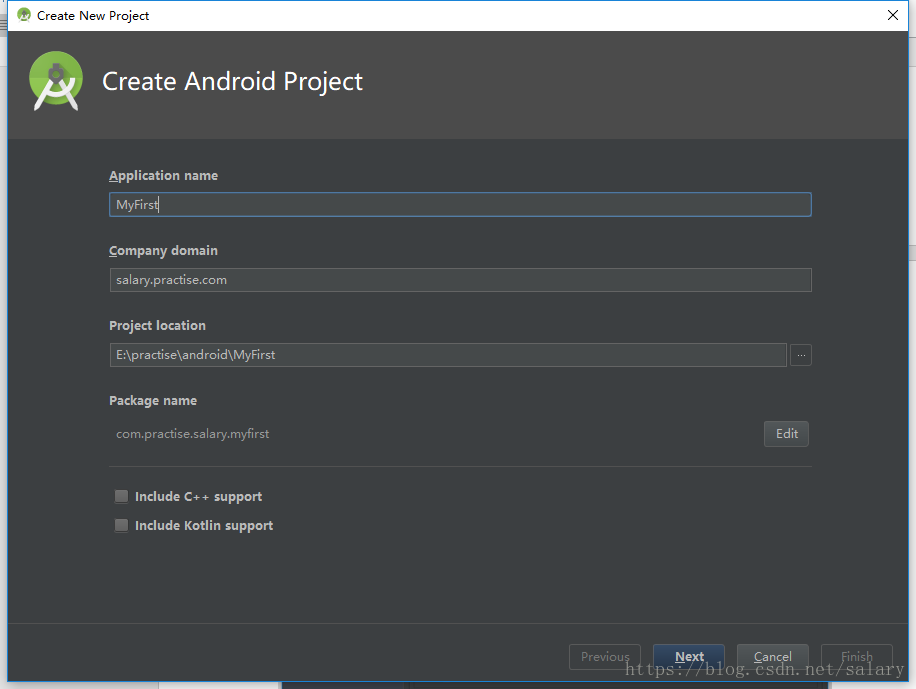Click the Application name input field

point(460,205)
